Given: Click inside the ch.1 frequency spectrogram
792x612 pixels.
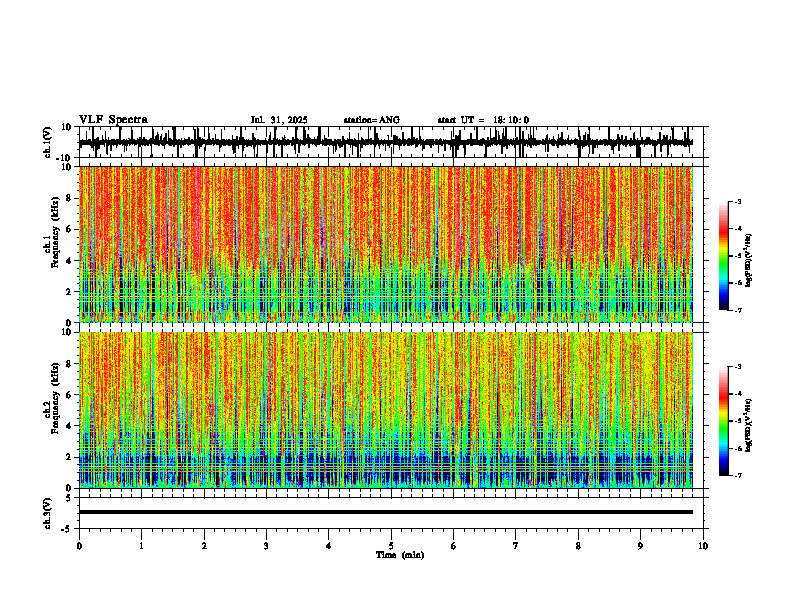Looking at the screenshot, I should [x=386, y=244].
